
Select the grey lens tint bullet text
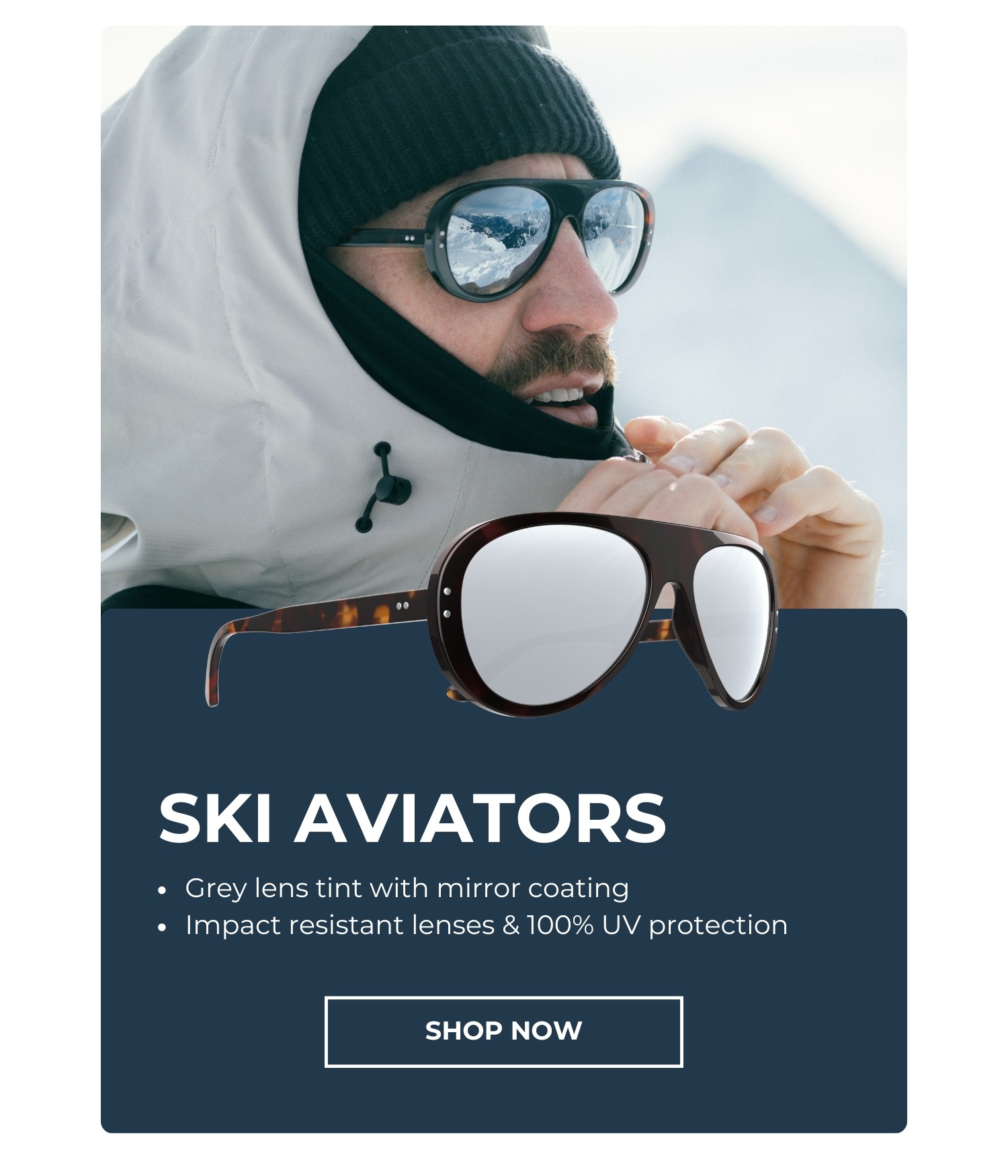(407, 888)
